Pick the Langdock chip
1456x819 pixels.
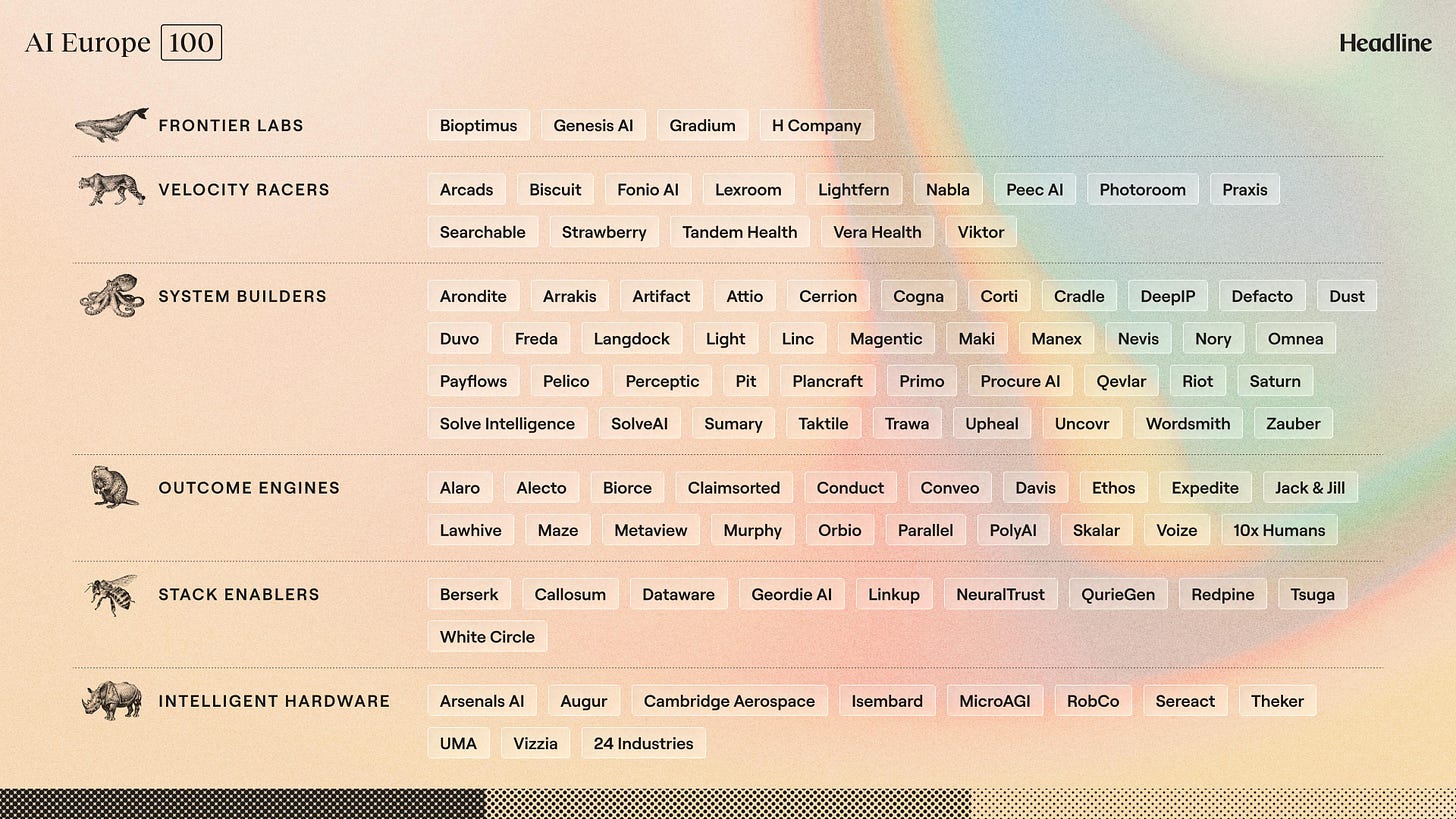tap(632, 338)
